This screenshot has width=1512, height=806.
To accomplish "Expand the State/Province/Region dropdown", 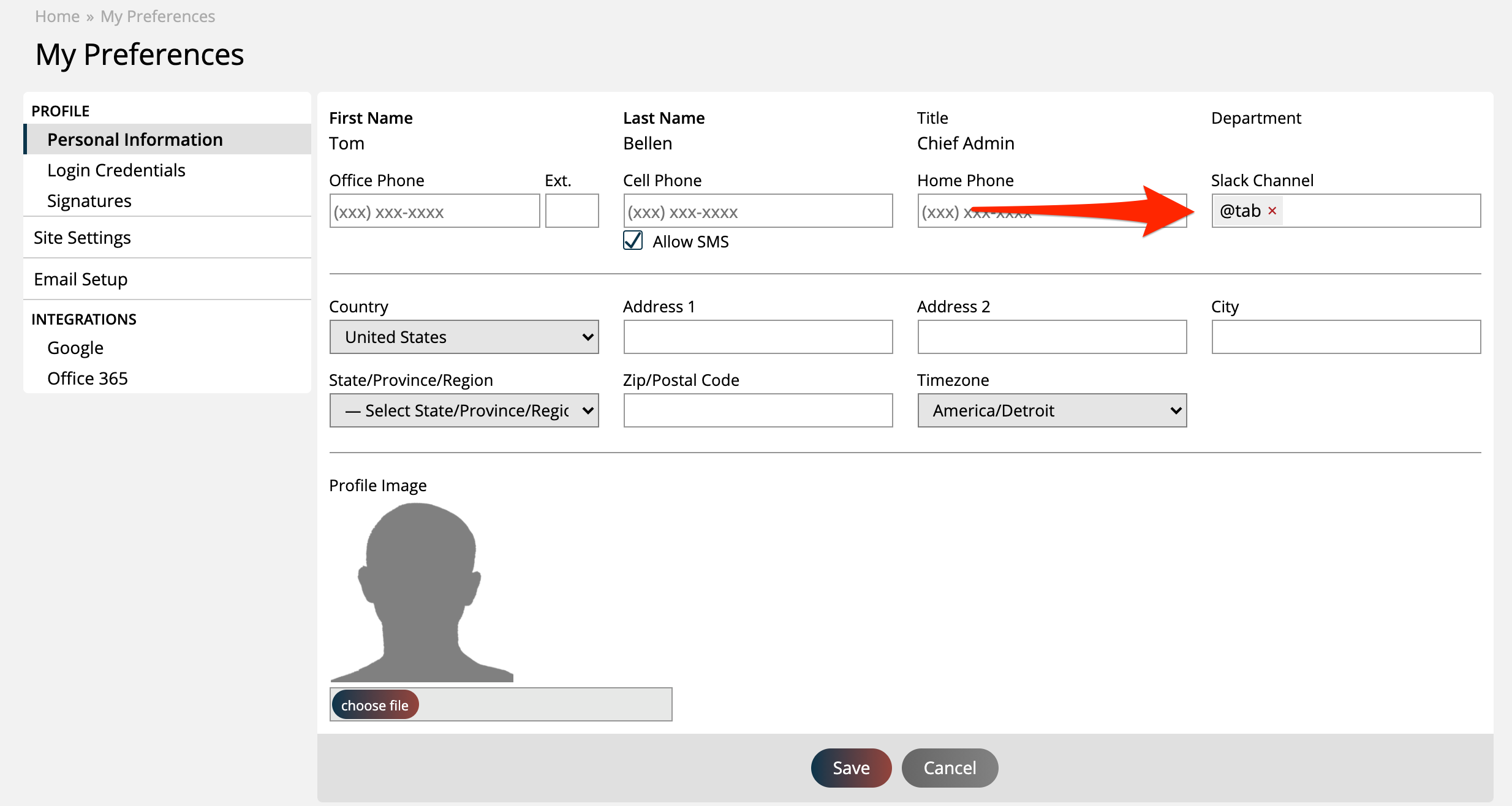I will (x=464, y=410).
